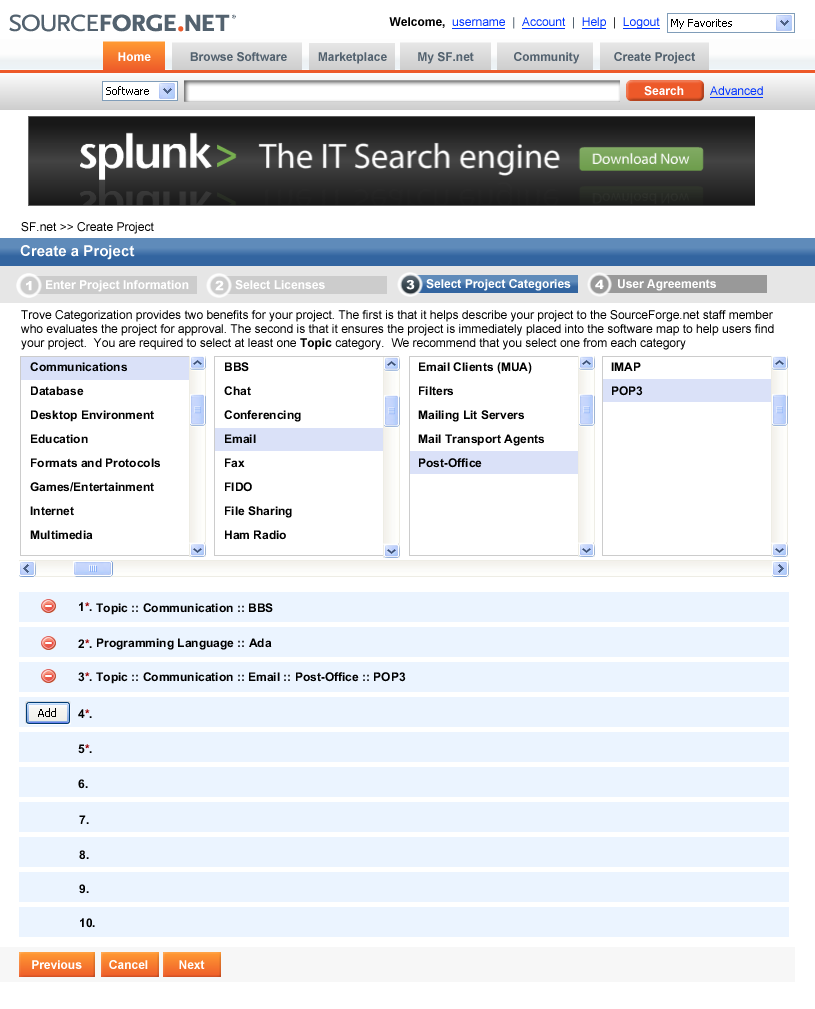Select File Sharing subcategory
The width and height of the screenshot is (815, 1009).
click(x=299, y=511)
